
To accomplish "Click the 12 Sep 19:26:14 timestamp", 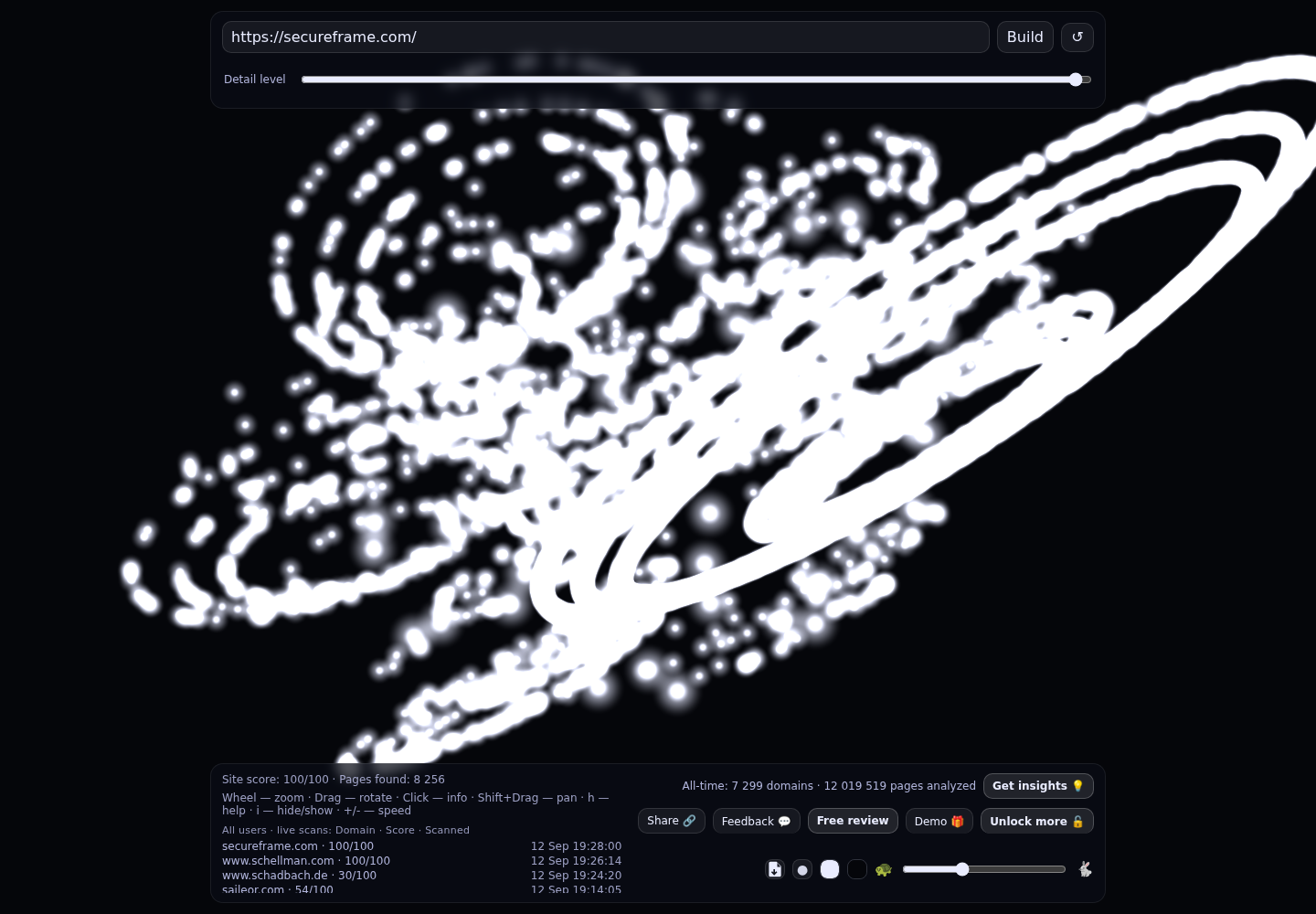I will [576, 861].
